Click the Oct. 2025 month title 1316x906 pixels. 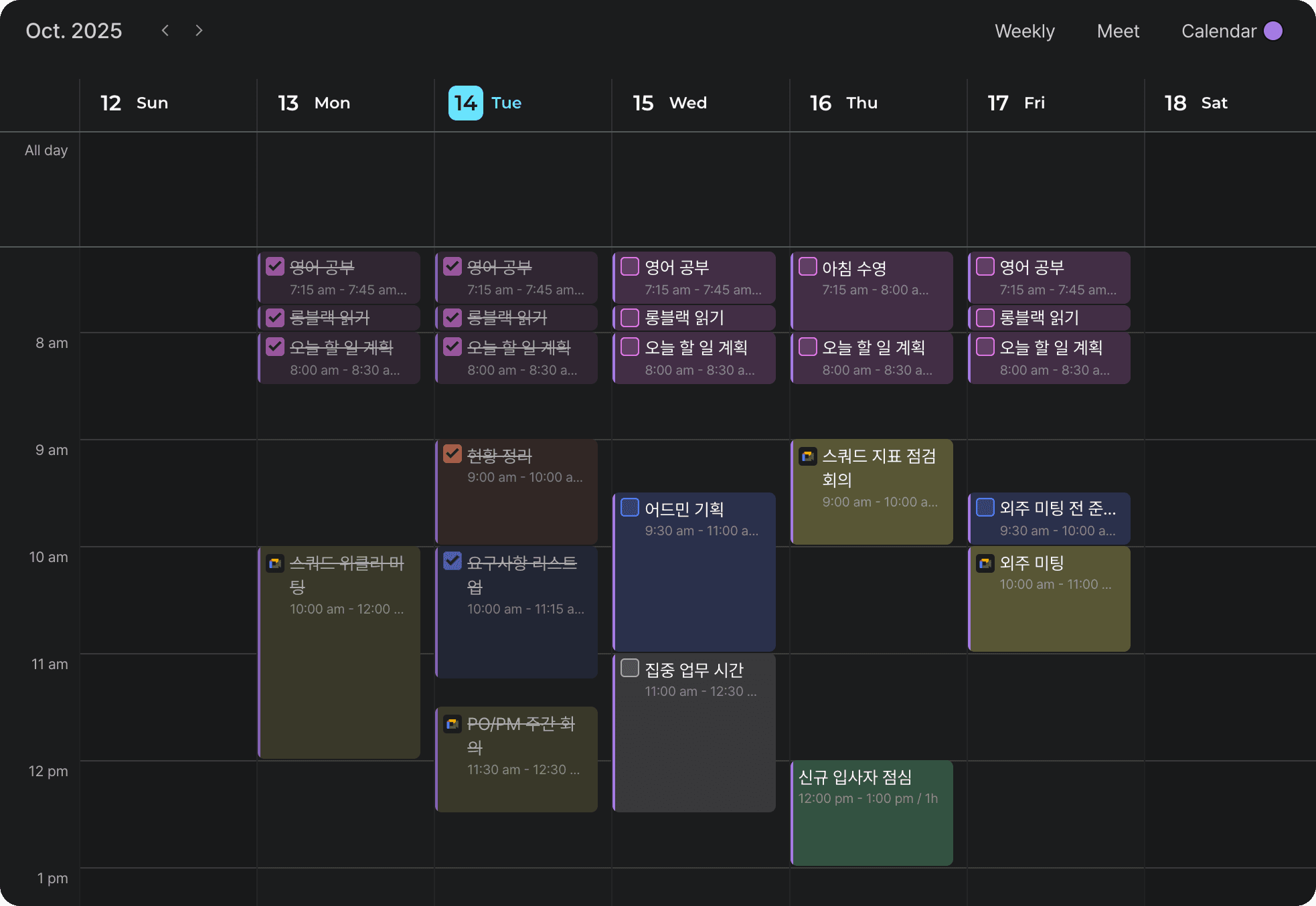(74, 31)
